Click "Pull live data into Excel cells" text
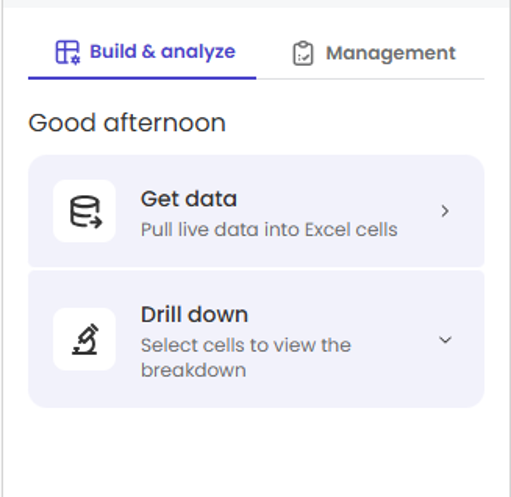The height and width of the screenshot is (497, 511). (x=269, y=230)
